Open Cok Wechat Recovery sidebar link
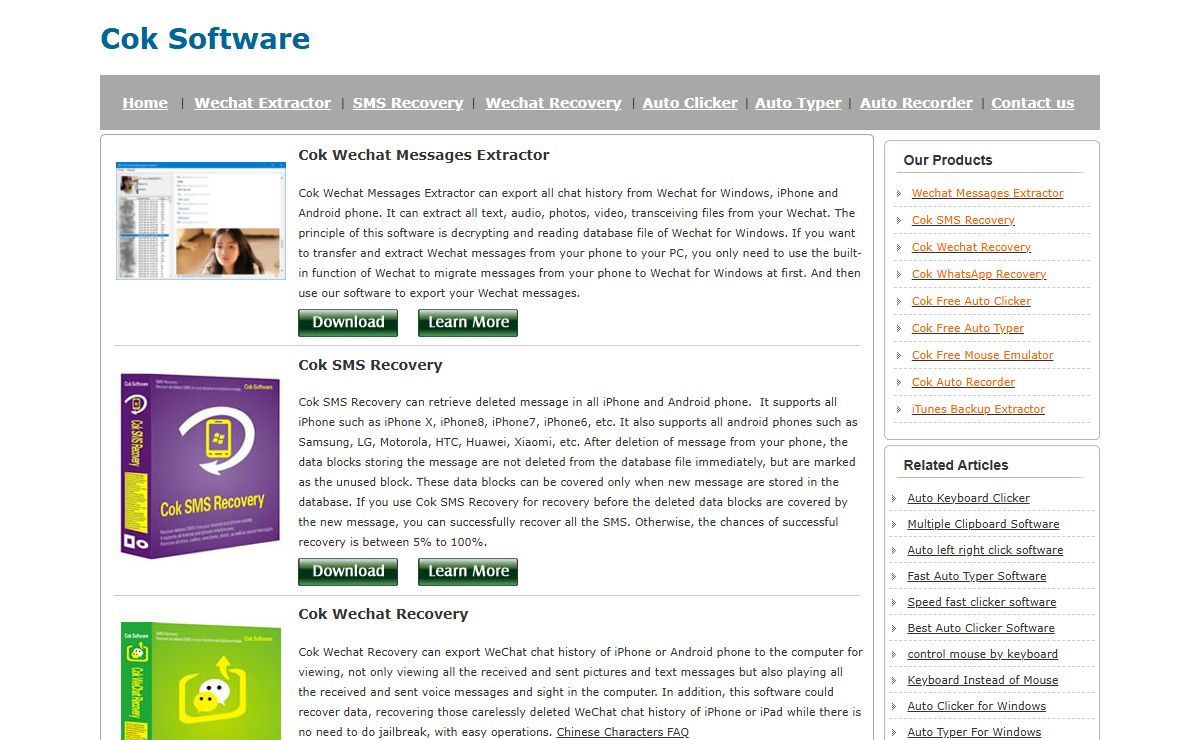 (971, 247)
